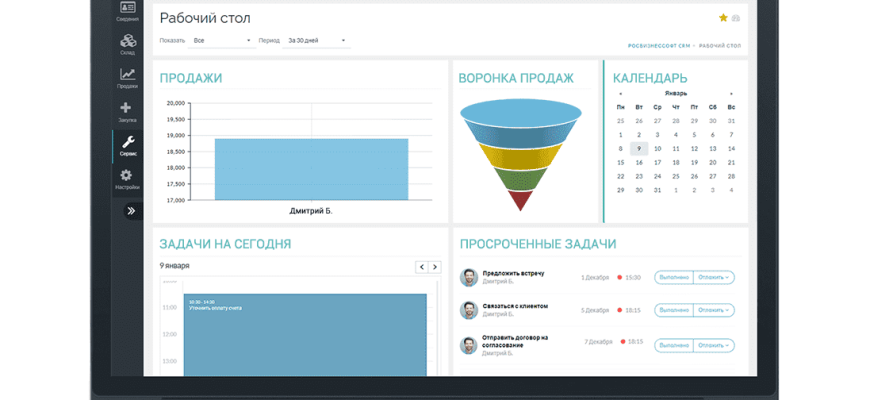
Task: Go to next day in today's tasks
Action: pos(435,267)
